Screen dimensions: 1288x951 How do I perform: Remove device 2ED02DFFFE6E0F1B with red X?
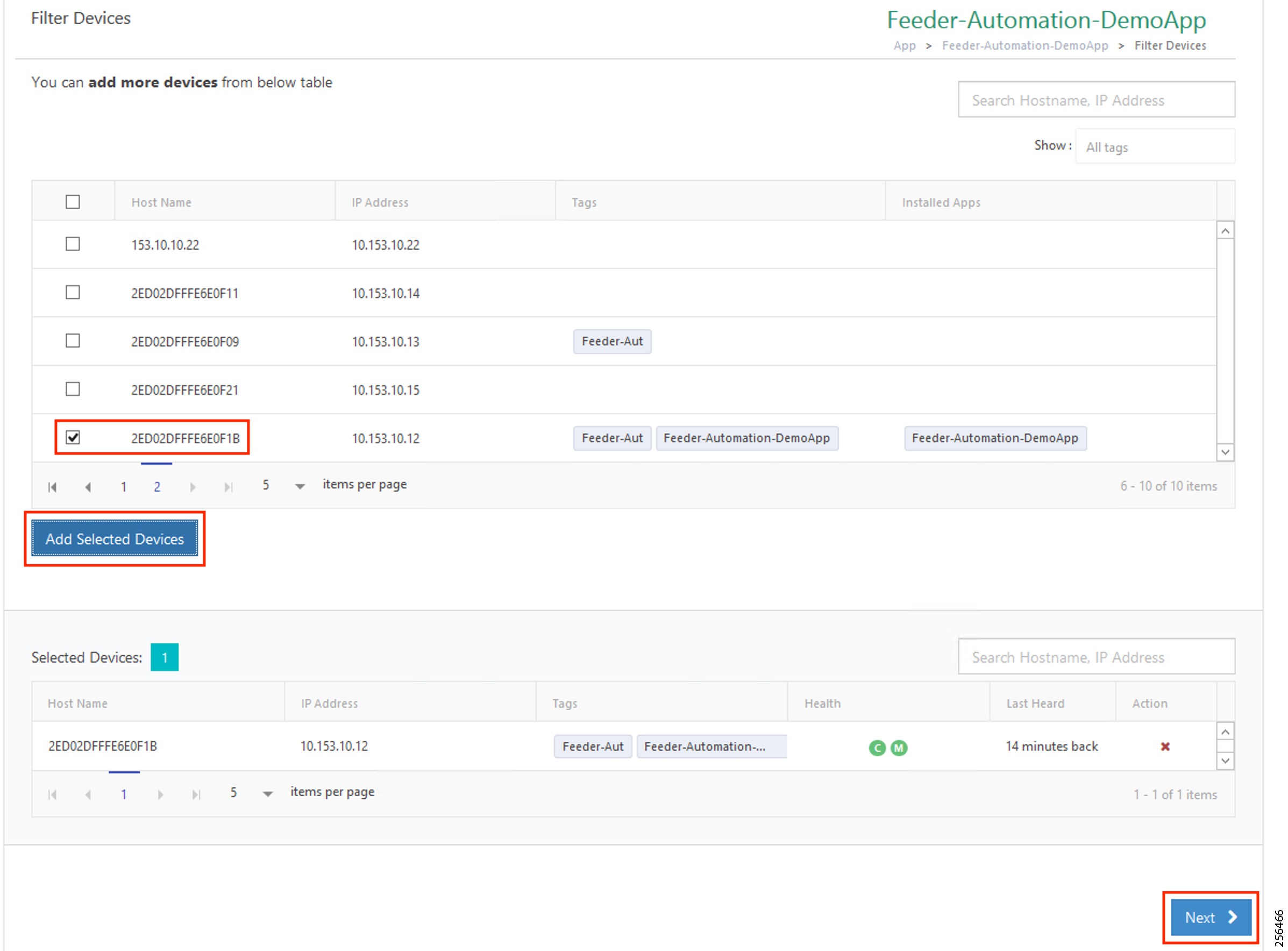point(1165,747)
